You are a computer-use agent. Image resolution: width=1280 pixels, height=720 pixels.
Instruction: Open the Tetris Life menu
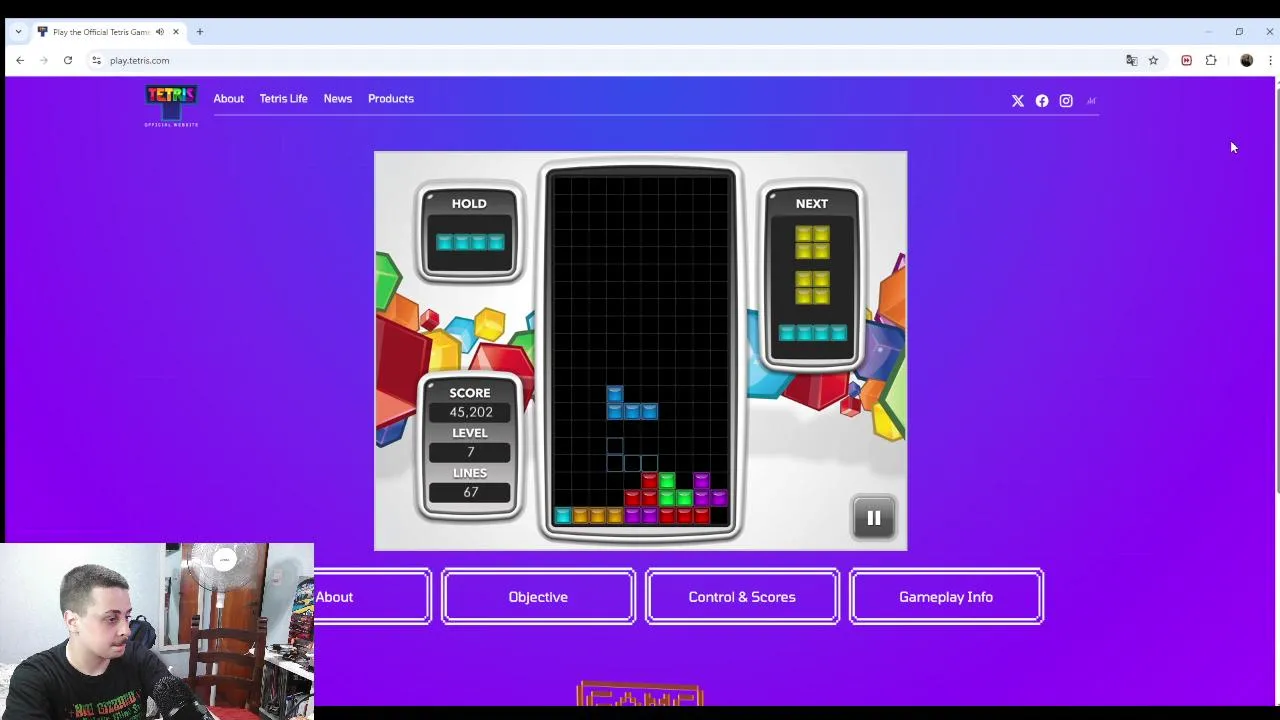point(283,99)
